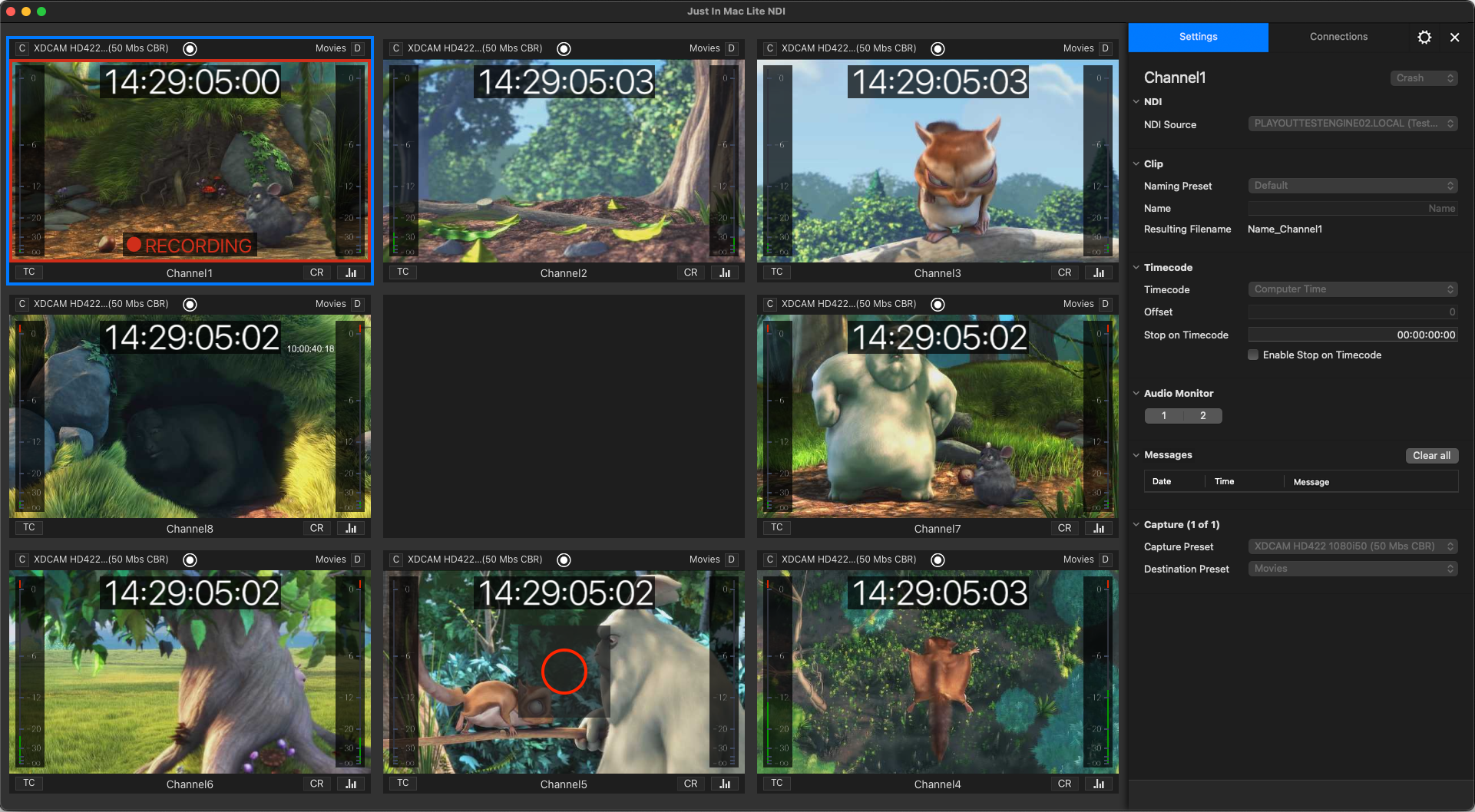This screenshot has height=812, width=1475.
Task: Open audio meters icon for Channel6
Action: point(351,784)
